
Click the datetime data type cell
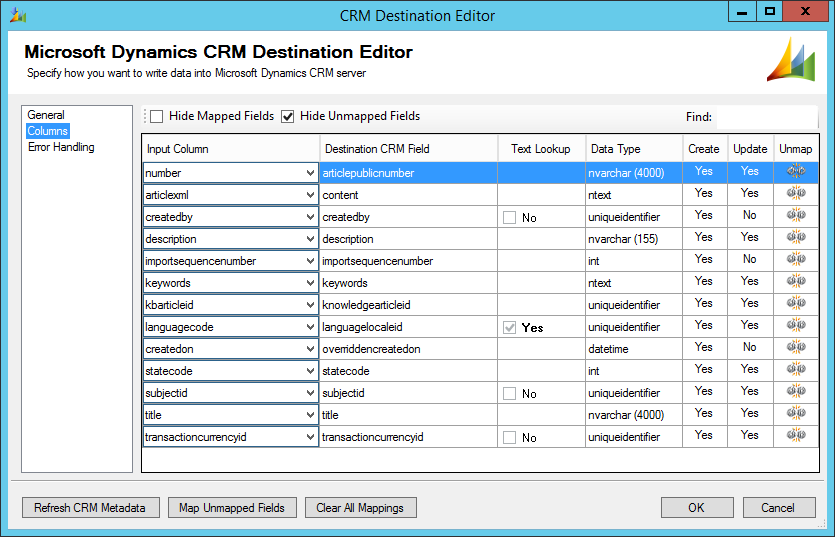[634, 349]
